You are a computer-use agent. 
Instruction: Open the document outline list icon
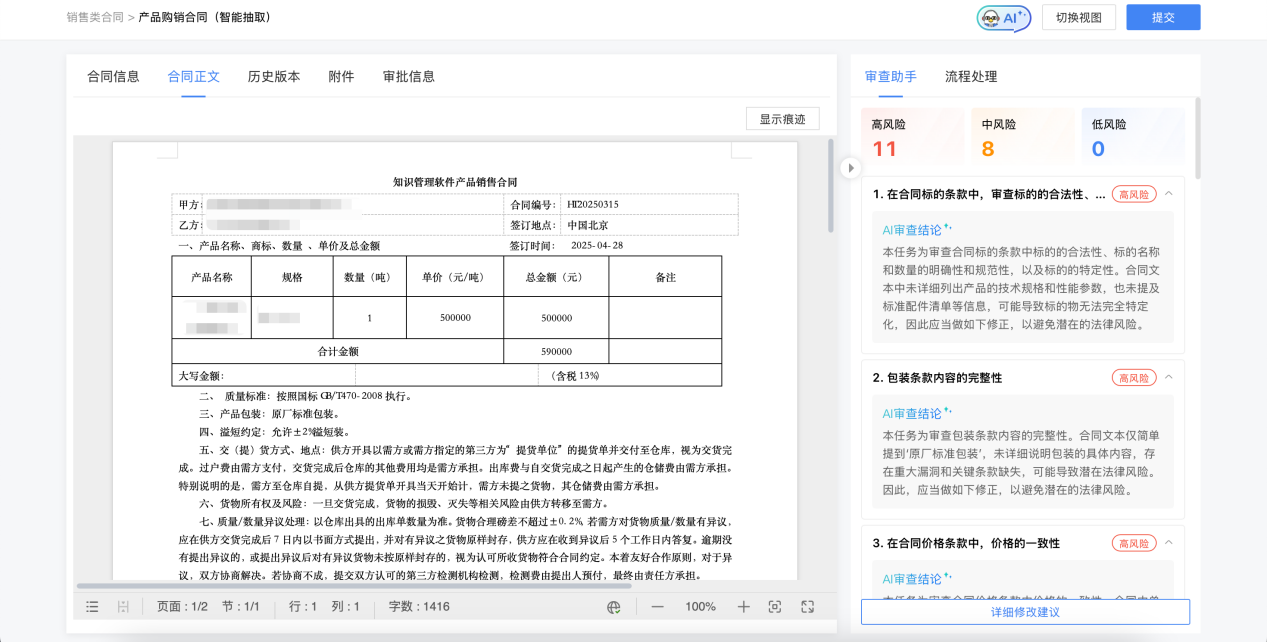point(92,607)
